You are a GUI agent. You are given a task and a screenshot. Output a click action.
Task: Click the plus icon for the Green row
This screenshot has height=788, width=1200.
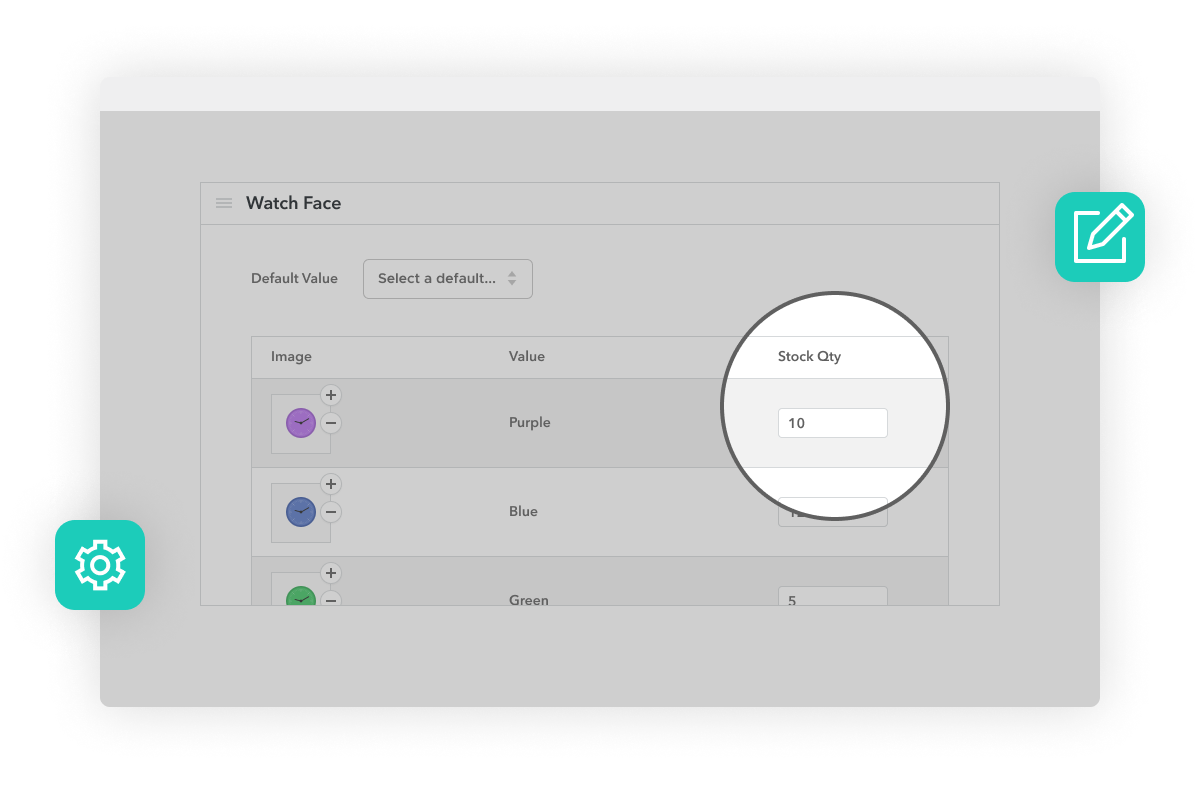point(330,573)
